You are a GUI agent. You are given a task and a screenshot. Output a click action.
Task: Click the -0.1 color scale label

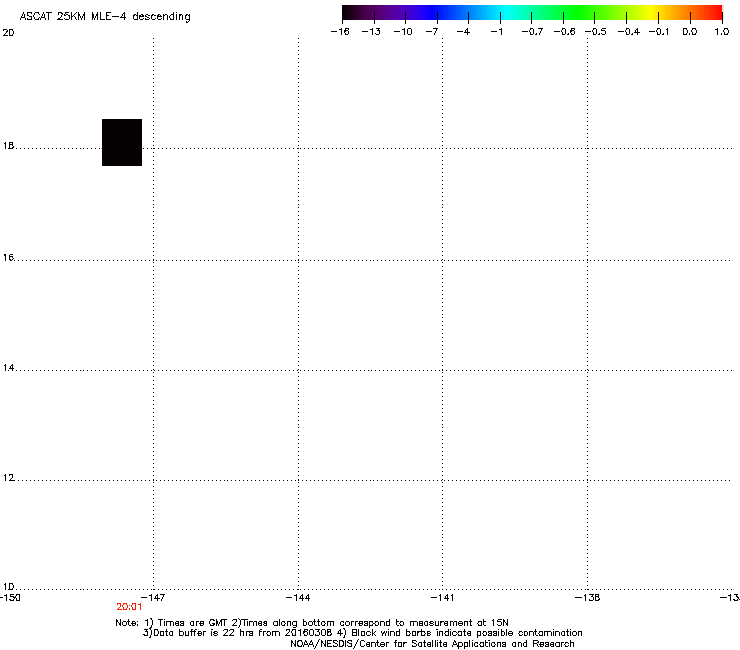point(659,32)
